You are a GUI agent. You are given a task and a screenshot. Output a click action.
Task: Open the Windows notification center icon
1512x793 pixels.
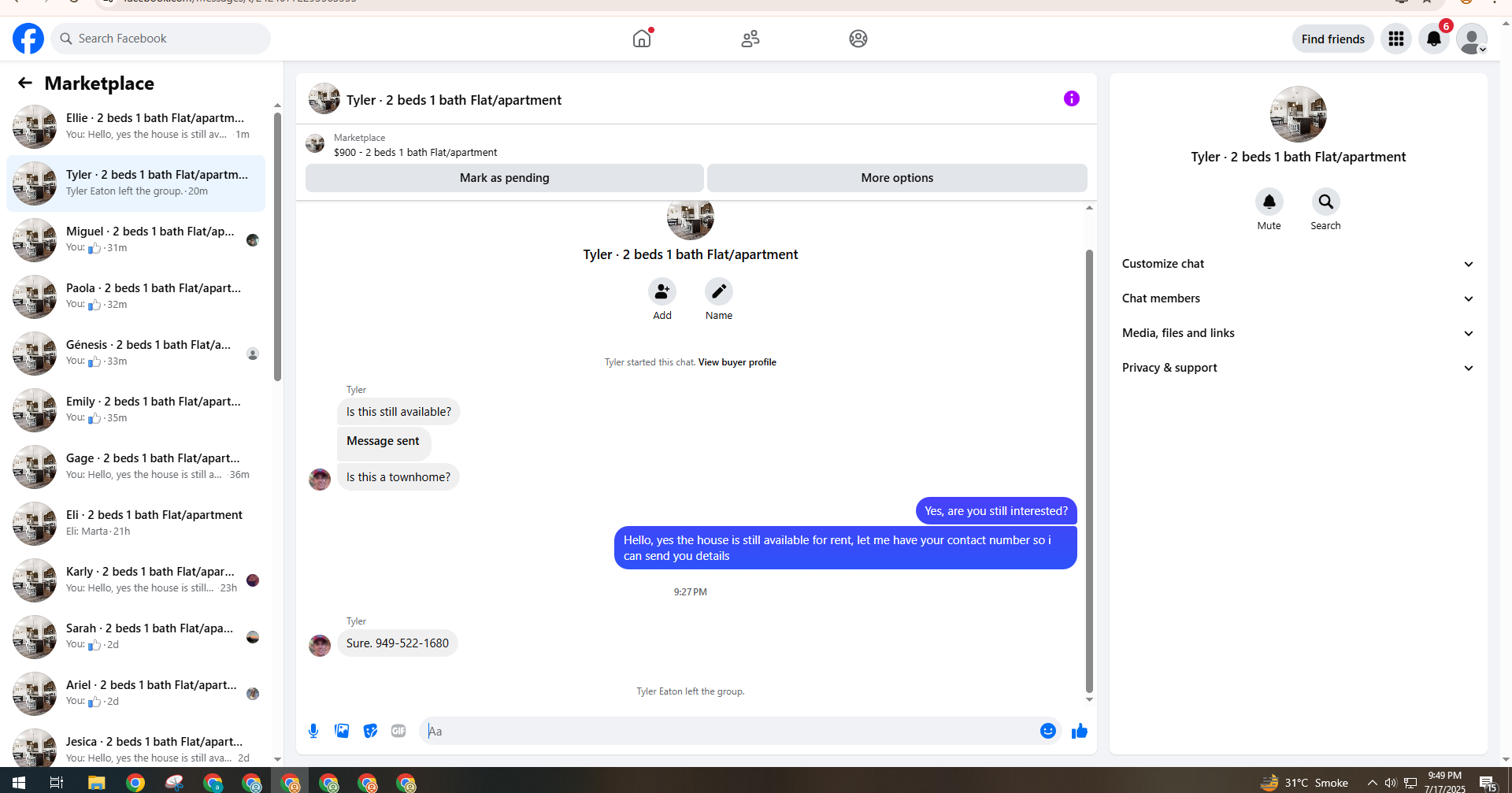tap(1488, 783)
